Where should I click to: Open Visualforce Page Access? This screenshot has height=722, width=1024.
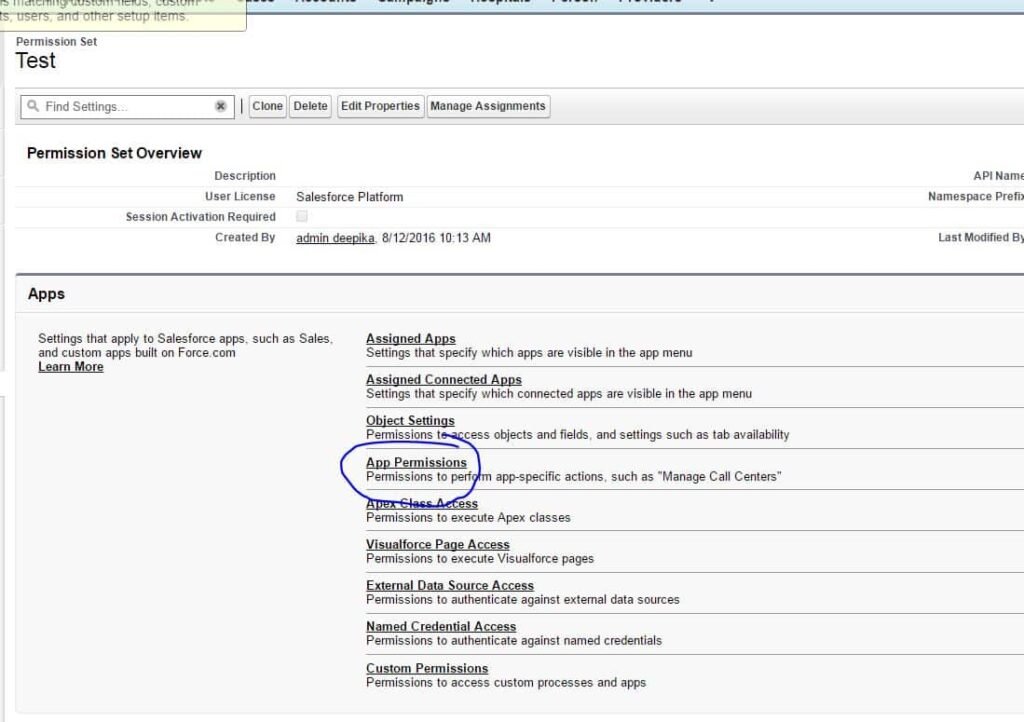(438, 544)
